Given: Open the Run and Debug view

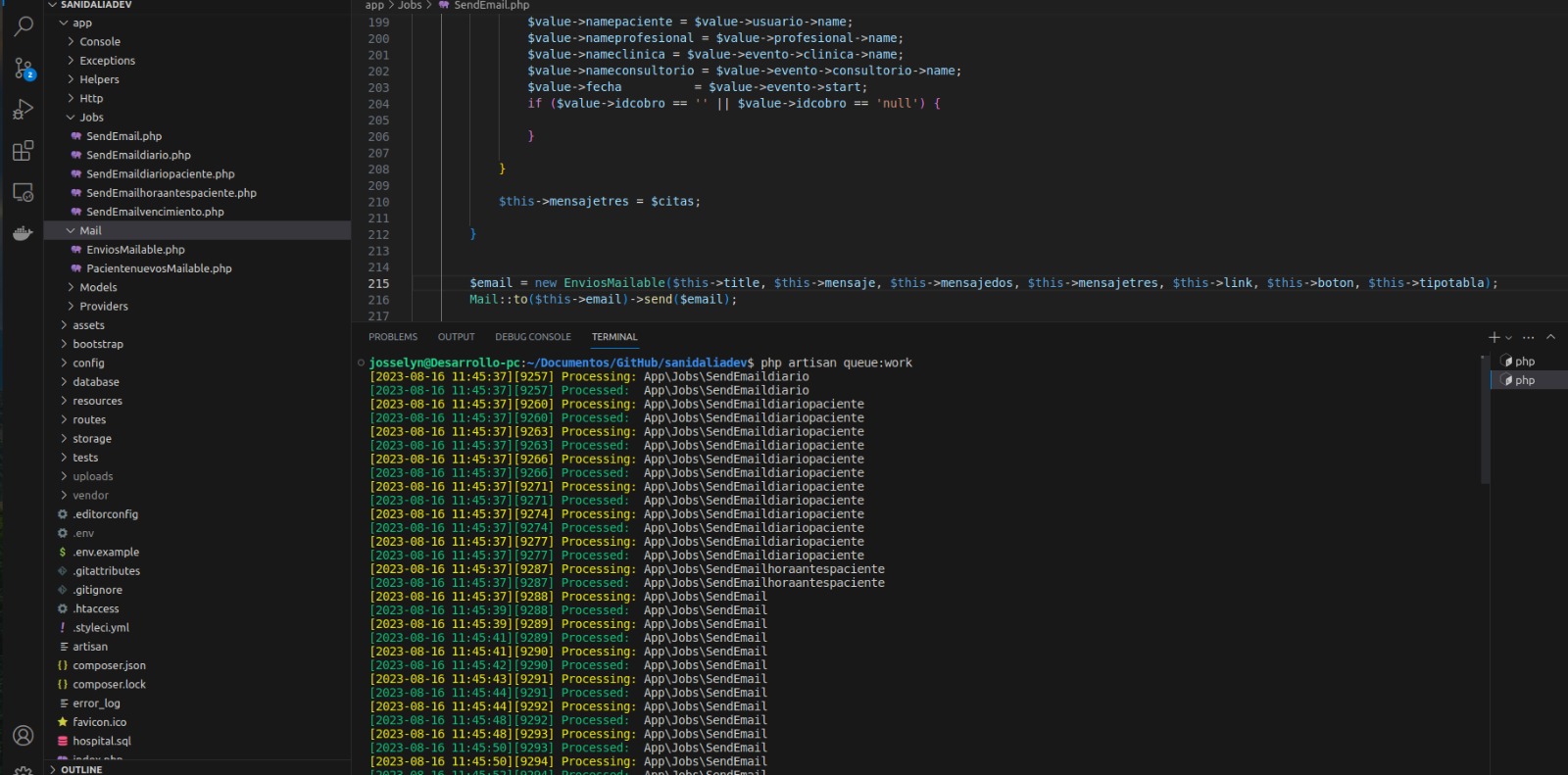Looking at the screenshot, I should (24, 110).
